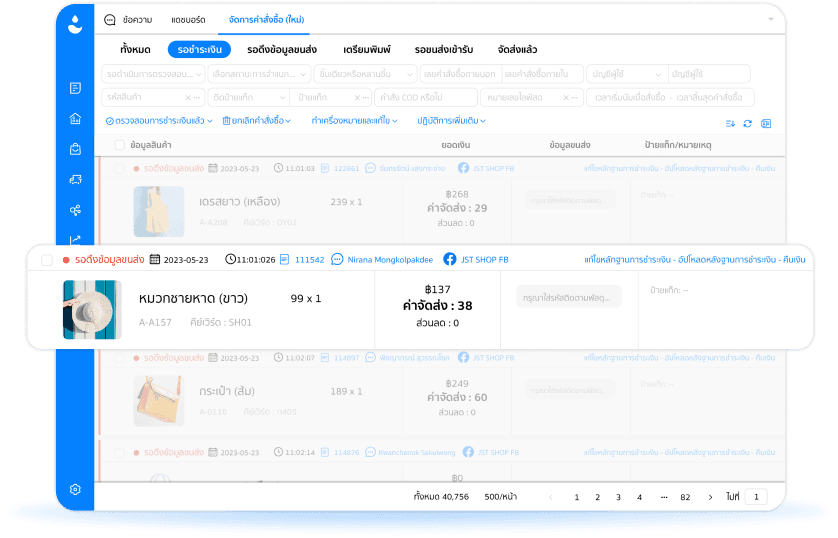Open the เลือกสถานะการจำแนก dropdown

coord(259,74)
